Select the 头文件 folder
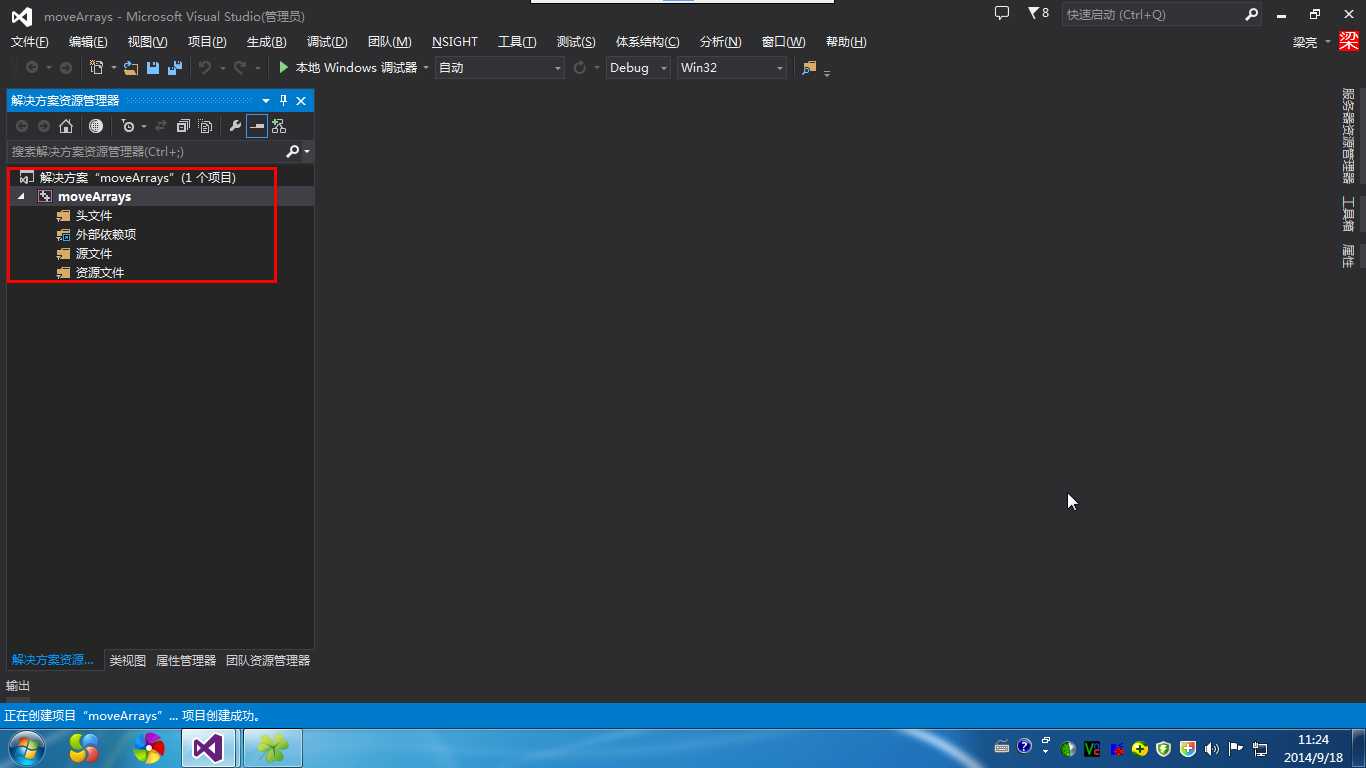This screenshot has height=768, width=1366. point(94,215)
